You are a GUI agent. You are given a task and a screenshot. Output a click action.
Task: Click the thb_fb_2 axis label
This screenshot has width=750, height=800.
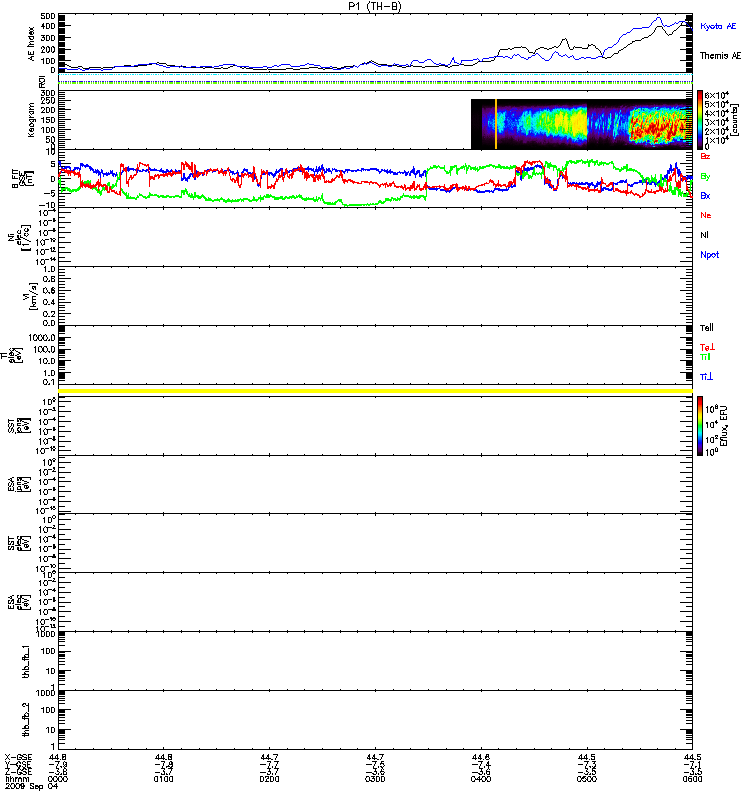pyautogui.click(x=26, y=720)
